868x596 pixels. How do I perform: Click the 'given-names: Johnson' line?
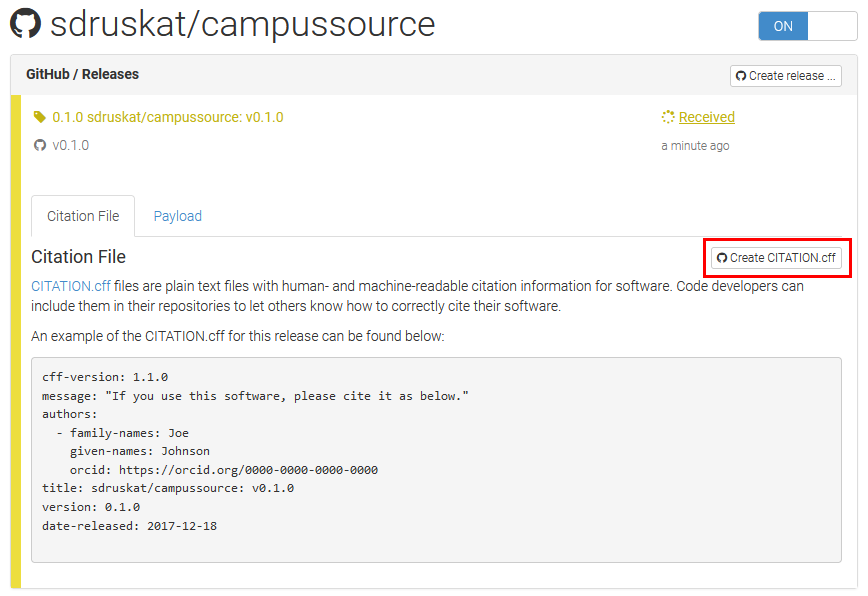[x=140, y=451]
